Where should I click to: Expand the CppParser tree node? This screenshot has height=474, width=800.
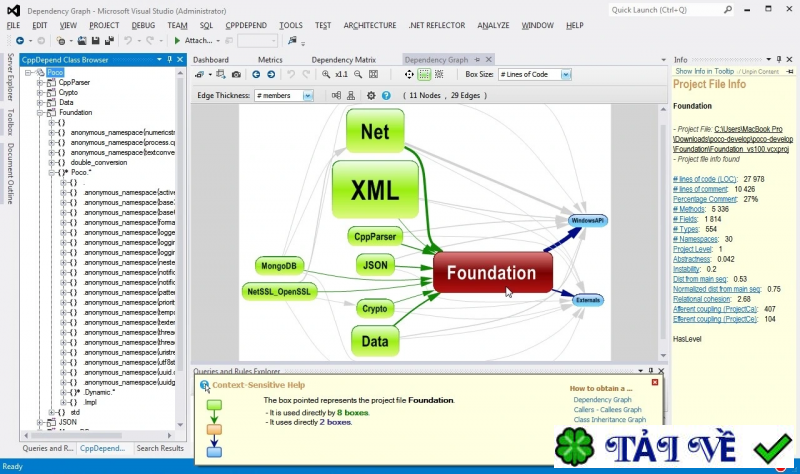40,82
